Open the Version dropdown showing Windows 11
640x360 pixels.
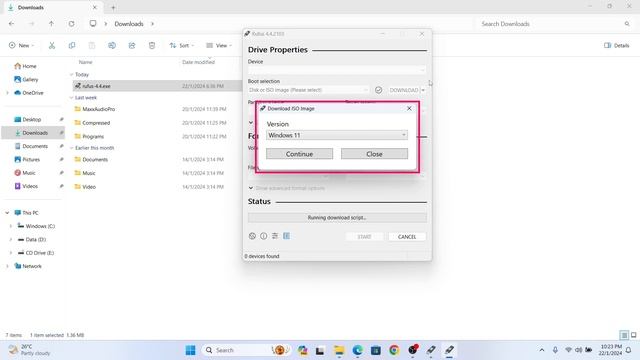pos(337,135)
